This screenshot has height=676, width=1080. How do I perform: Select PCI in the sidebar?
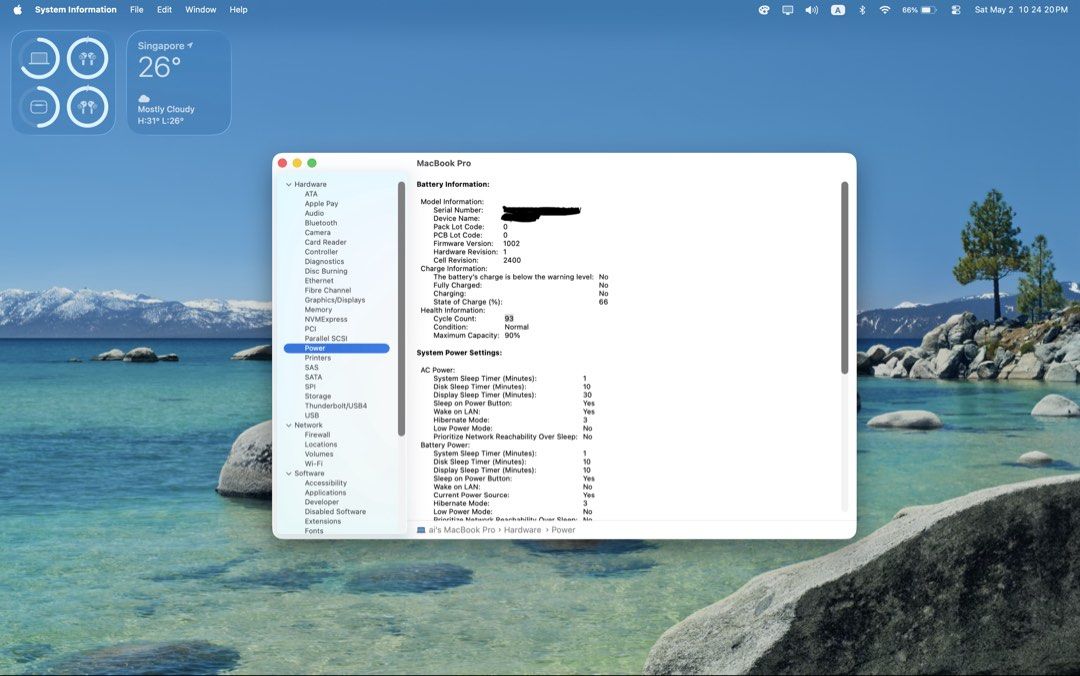tap(311, 329)
